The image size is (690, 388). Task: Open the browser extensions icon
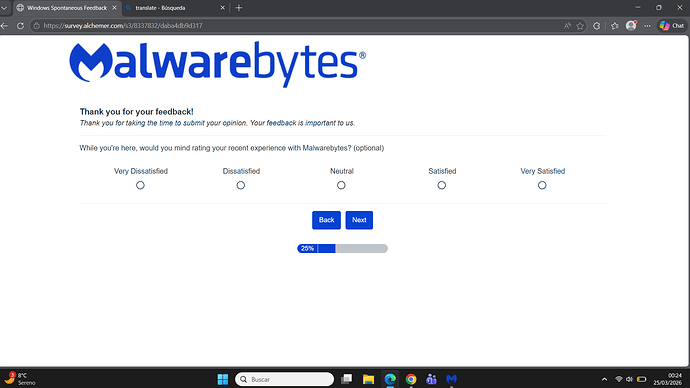tap(596, 26)
